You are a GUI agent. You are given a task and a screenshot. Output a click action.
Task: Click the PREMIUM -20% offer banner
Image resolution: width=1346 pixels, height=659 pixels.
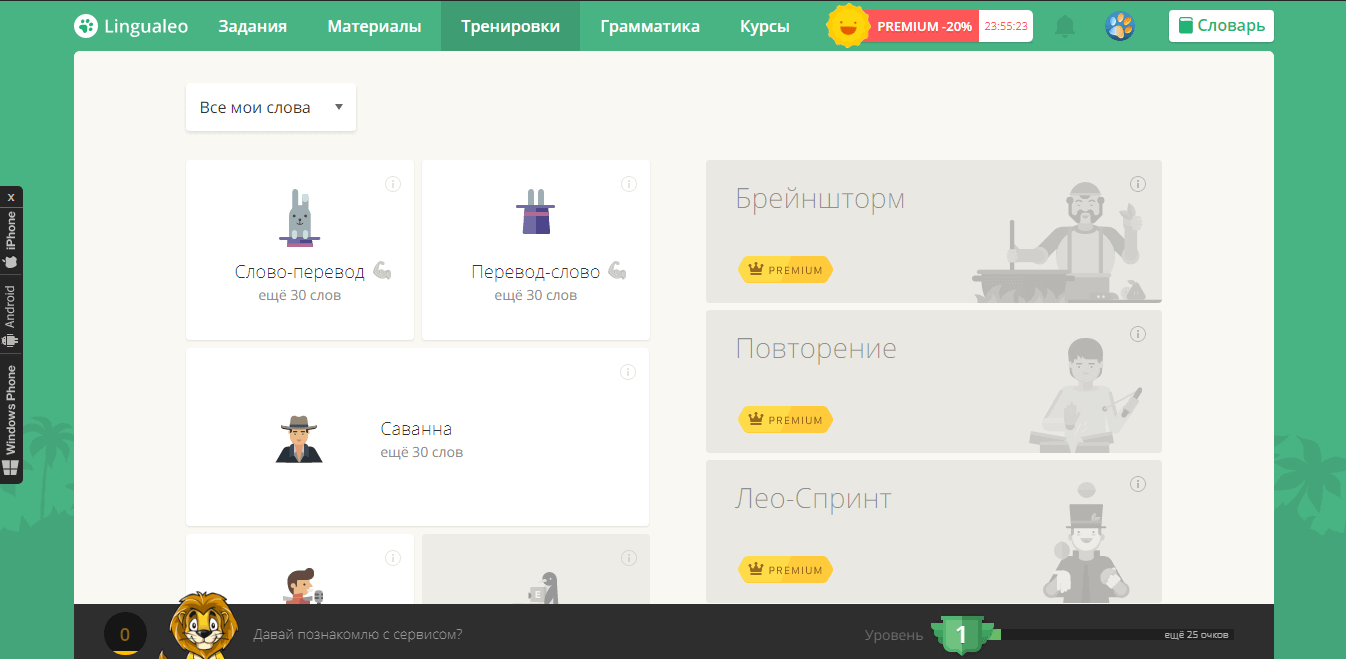[x=923, y=26]
